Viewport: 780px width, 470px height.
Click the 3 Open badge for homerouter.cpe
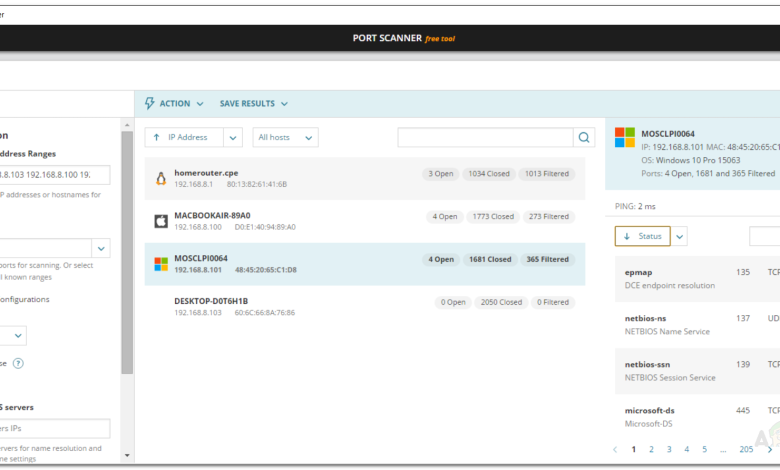coord(441,174)
